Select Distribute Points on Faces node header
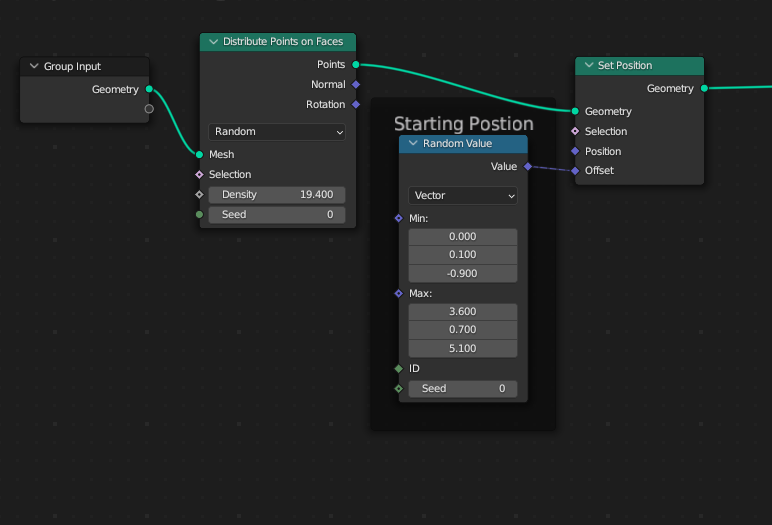Viewport: 772px width, 525px height. coord(278,42)
